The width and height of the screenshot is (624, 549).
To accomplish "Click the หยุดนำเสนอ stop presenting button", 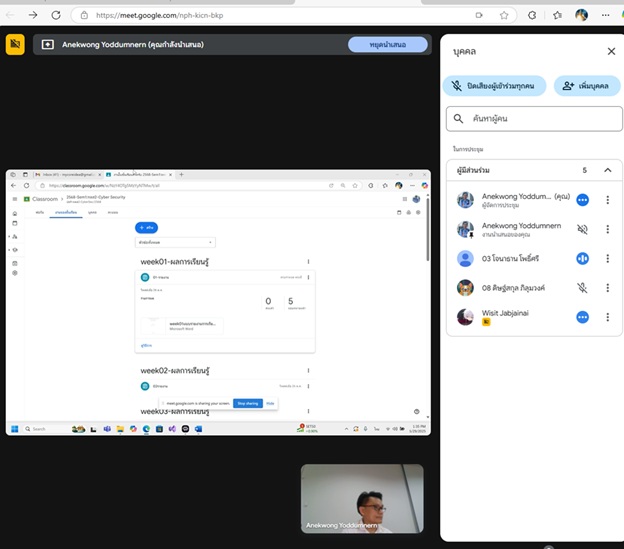I will [x=388, y=45].
